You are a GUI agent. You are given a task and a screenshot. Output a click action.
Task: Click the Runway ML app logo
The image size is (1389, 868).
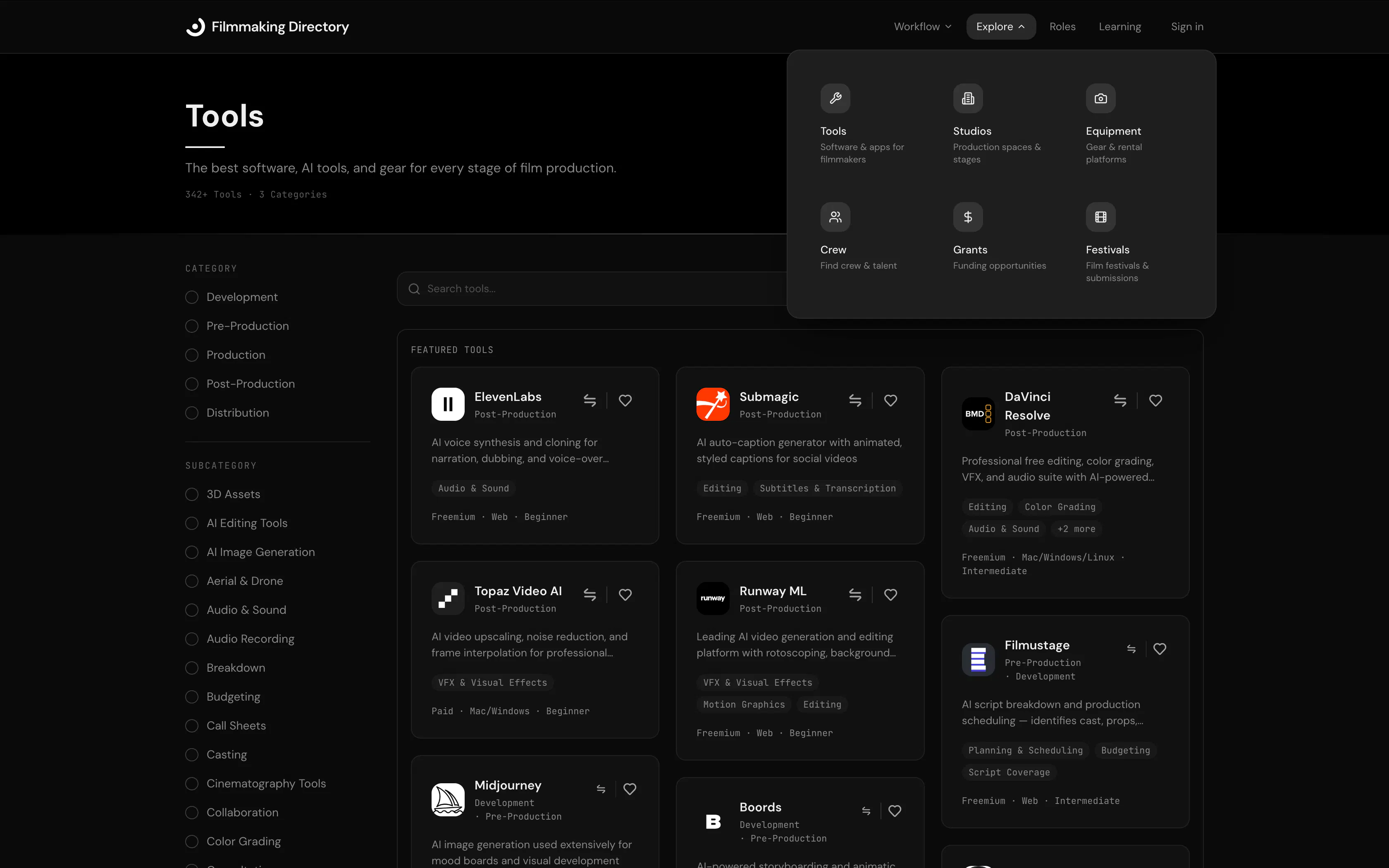[713, 598]
